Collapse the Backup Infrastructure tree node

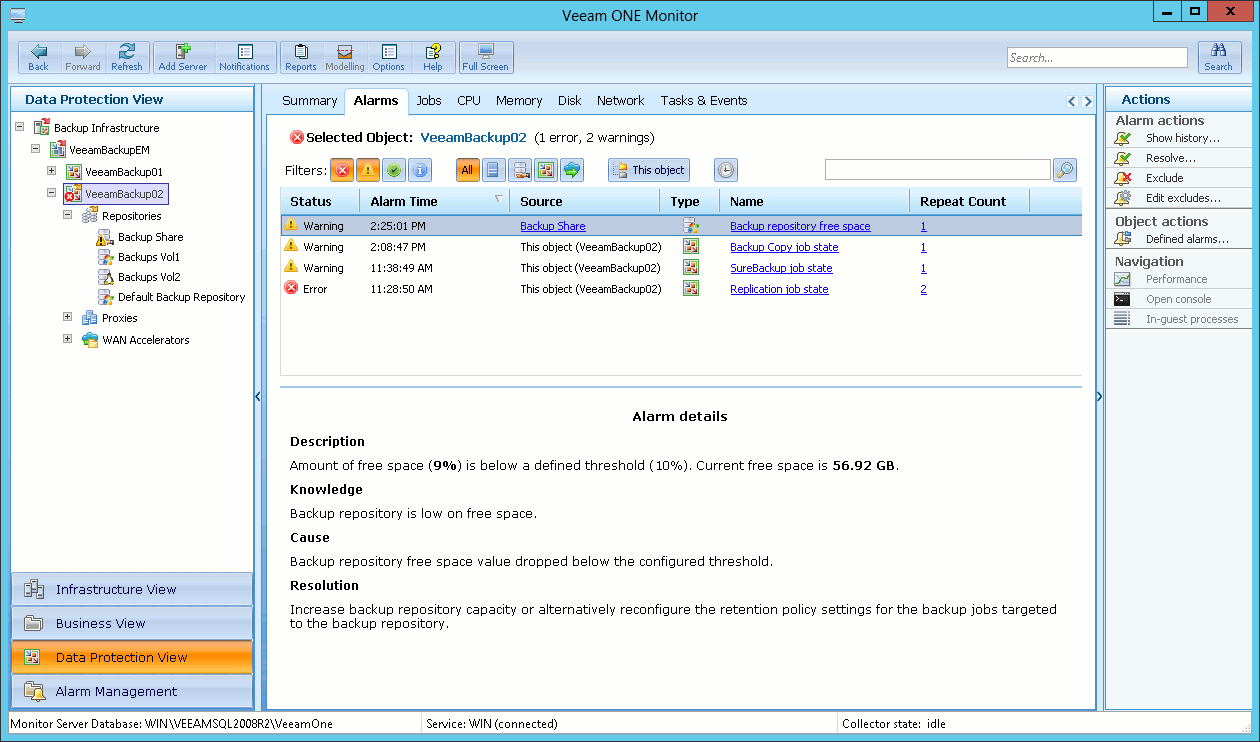click(21, 127)
